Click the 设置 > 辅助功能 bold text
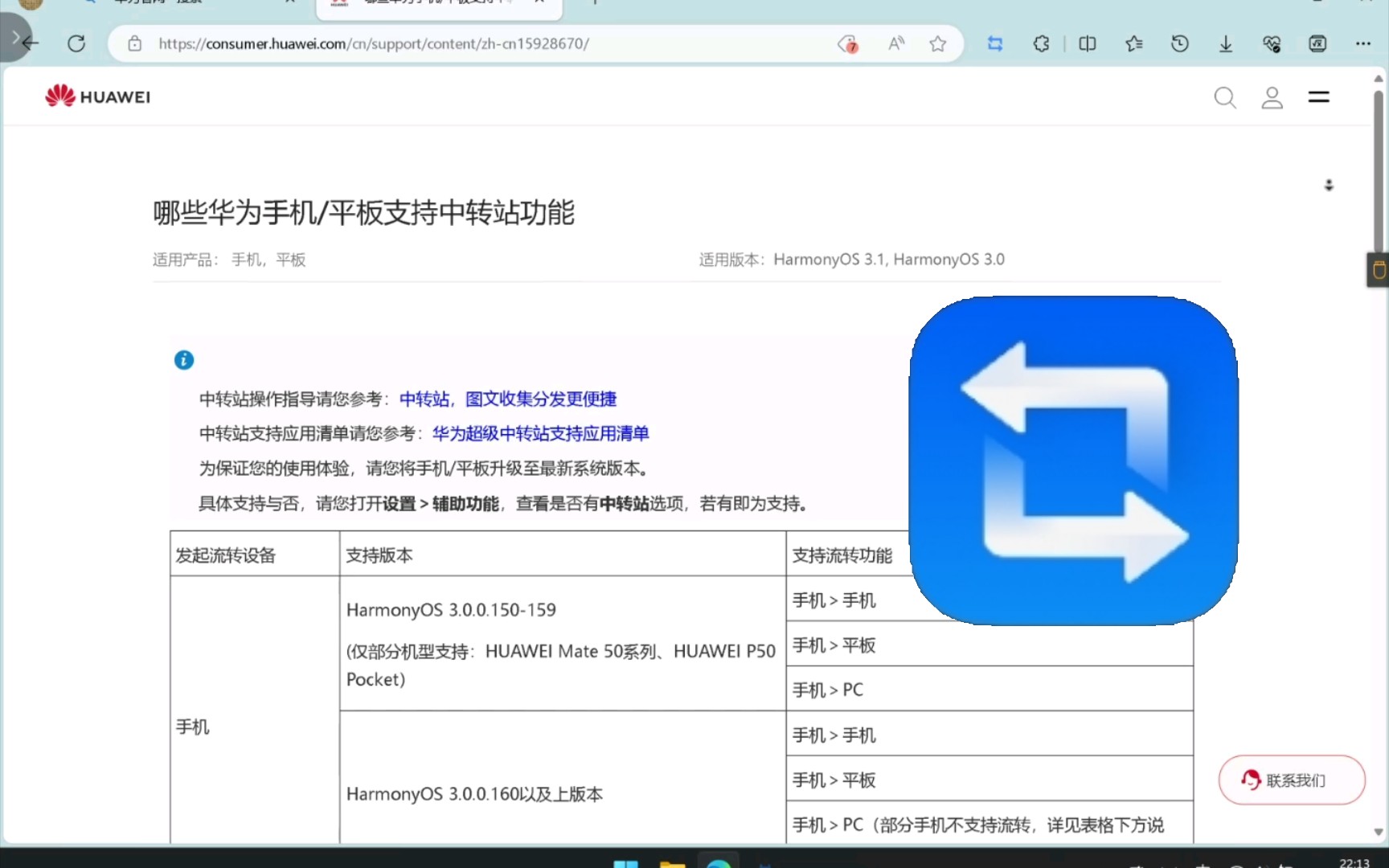This screenshot has width=1389, height=868. [440, 503]
